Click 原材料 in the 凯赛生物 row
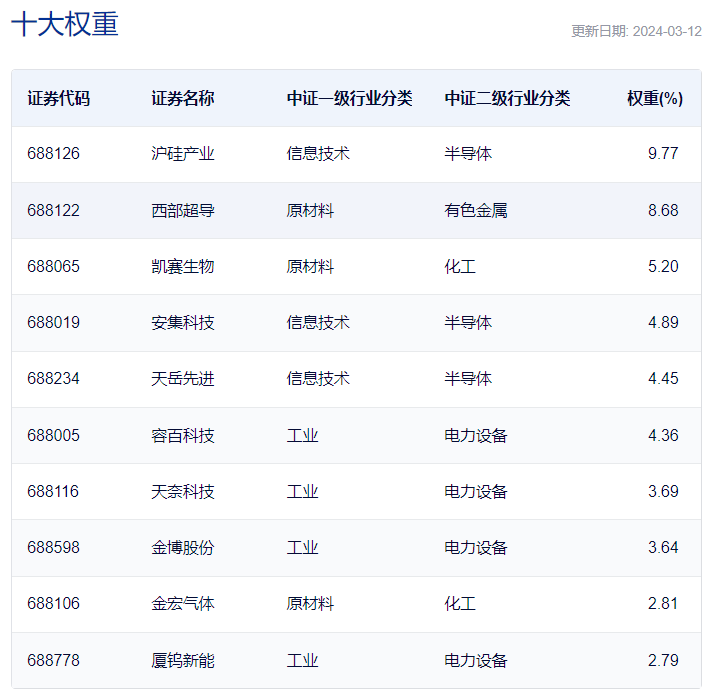 (310, 267)
